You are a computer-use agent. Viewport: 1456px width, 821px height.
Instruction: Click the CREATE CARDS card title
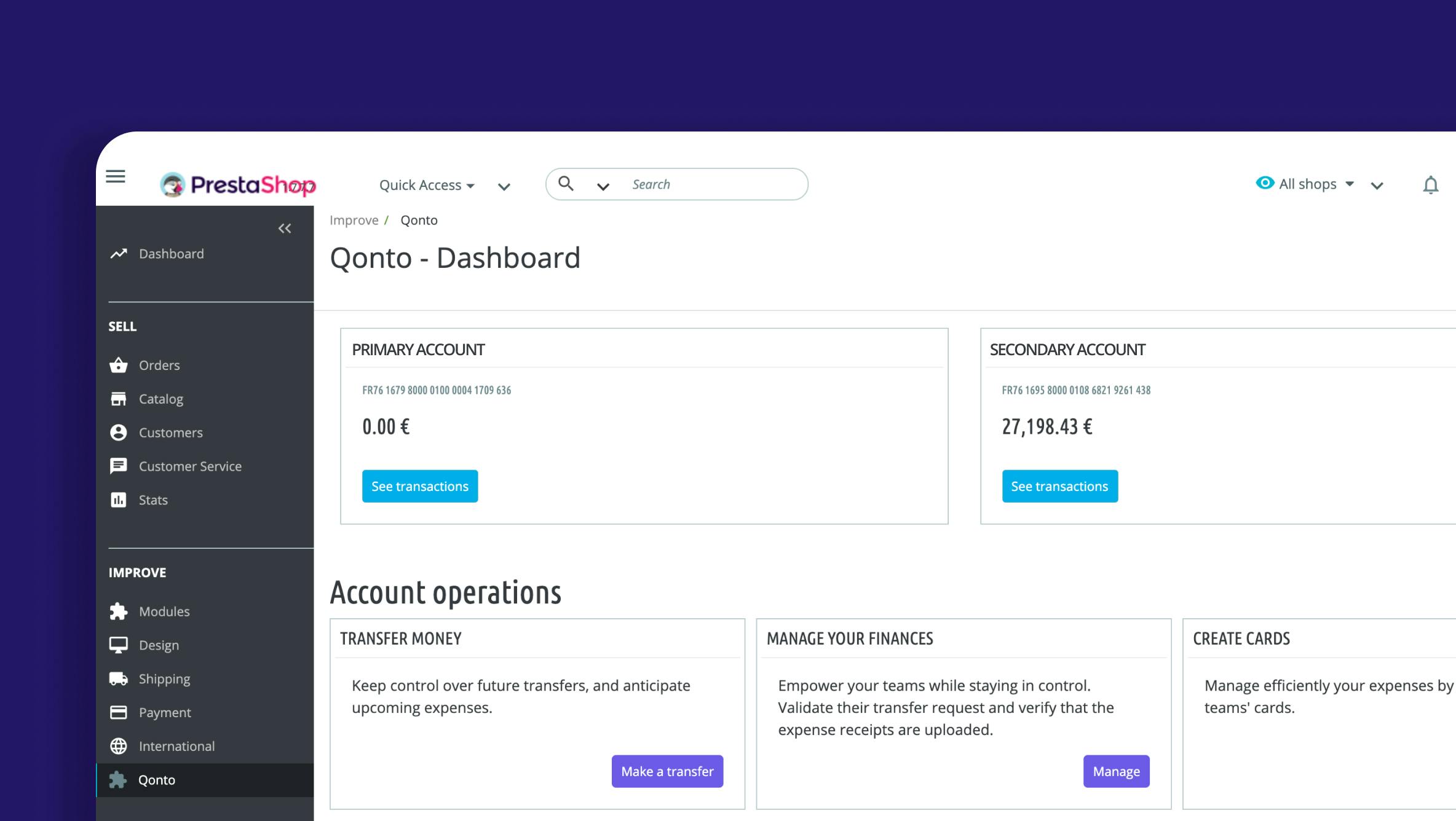point(1241,638)
